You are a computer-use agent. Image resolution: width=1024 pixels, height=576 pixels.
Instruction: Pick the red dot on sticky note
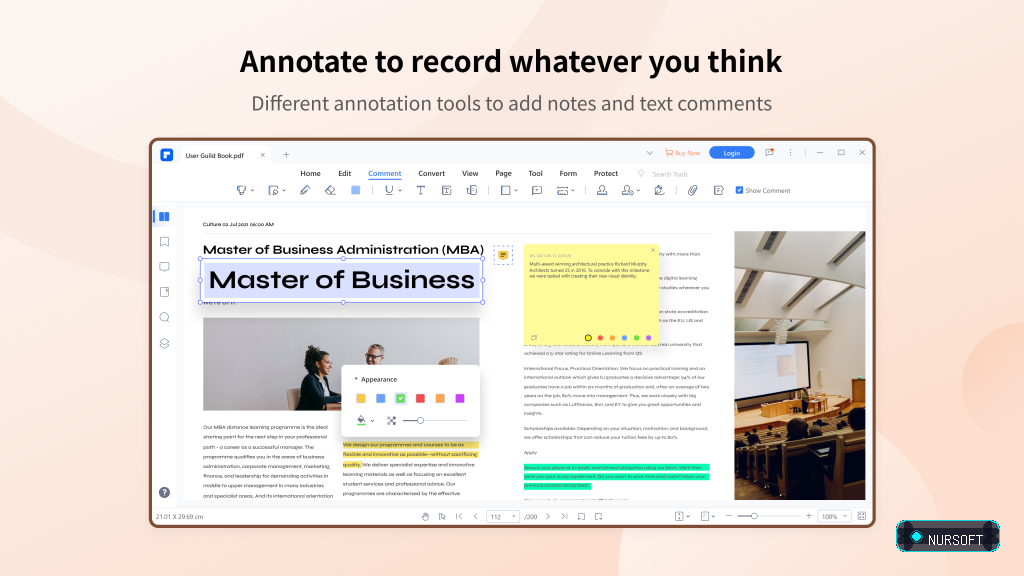[600, 338]
